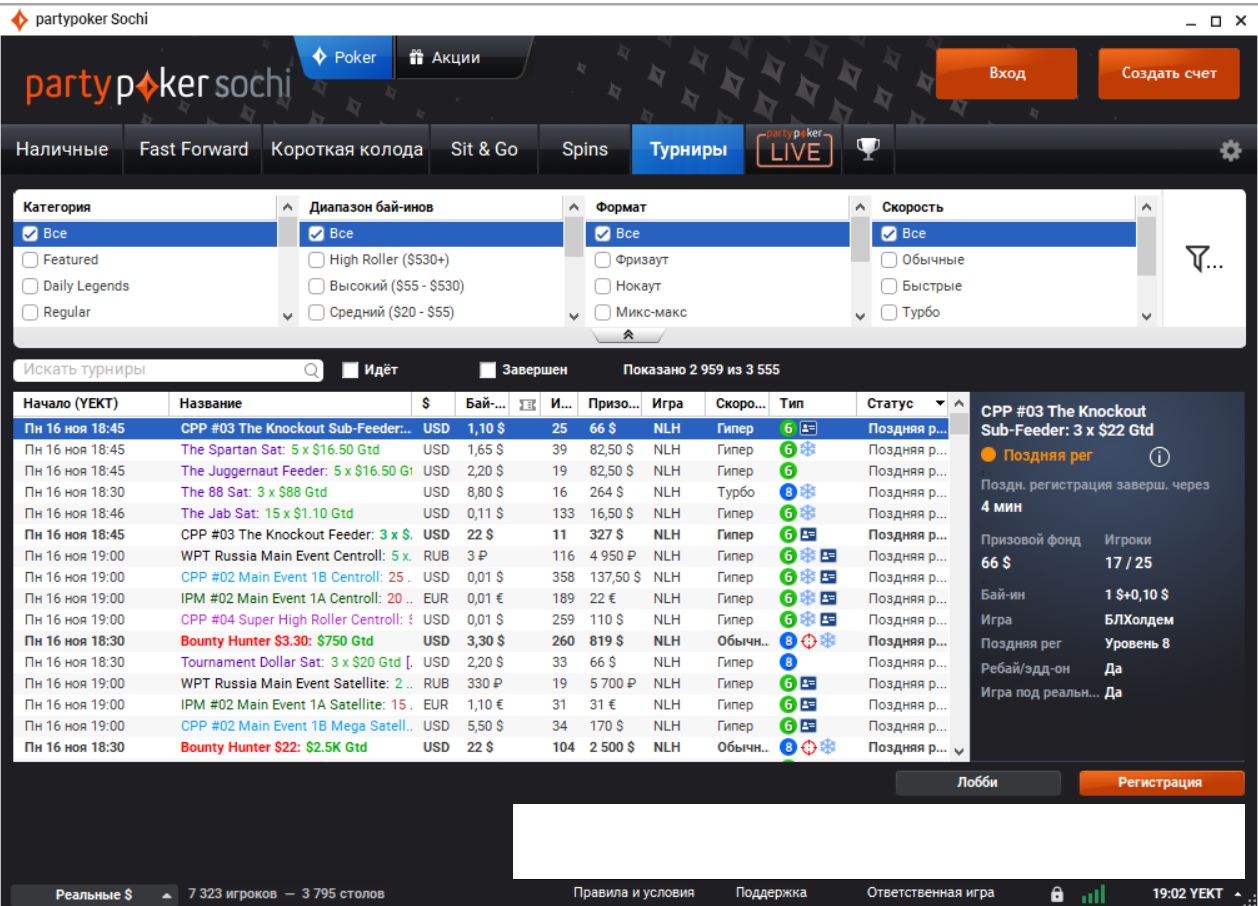Viewport: 1258px width, 906px height.
Task: Toggle the Идёт checkbox
Action: click(x=350, y=370)
